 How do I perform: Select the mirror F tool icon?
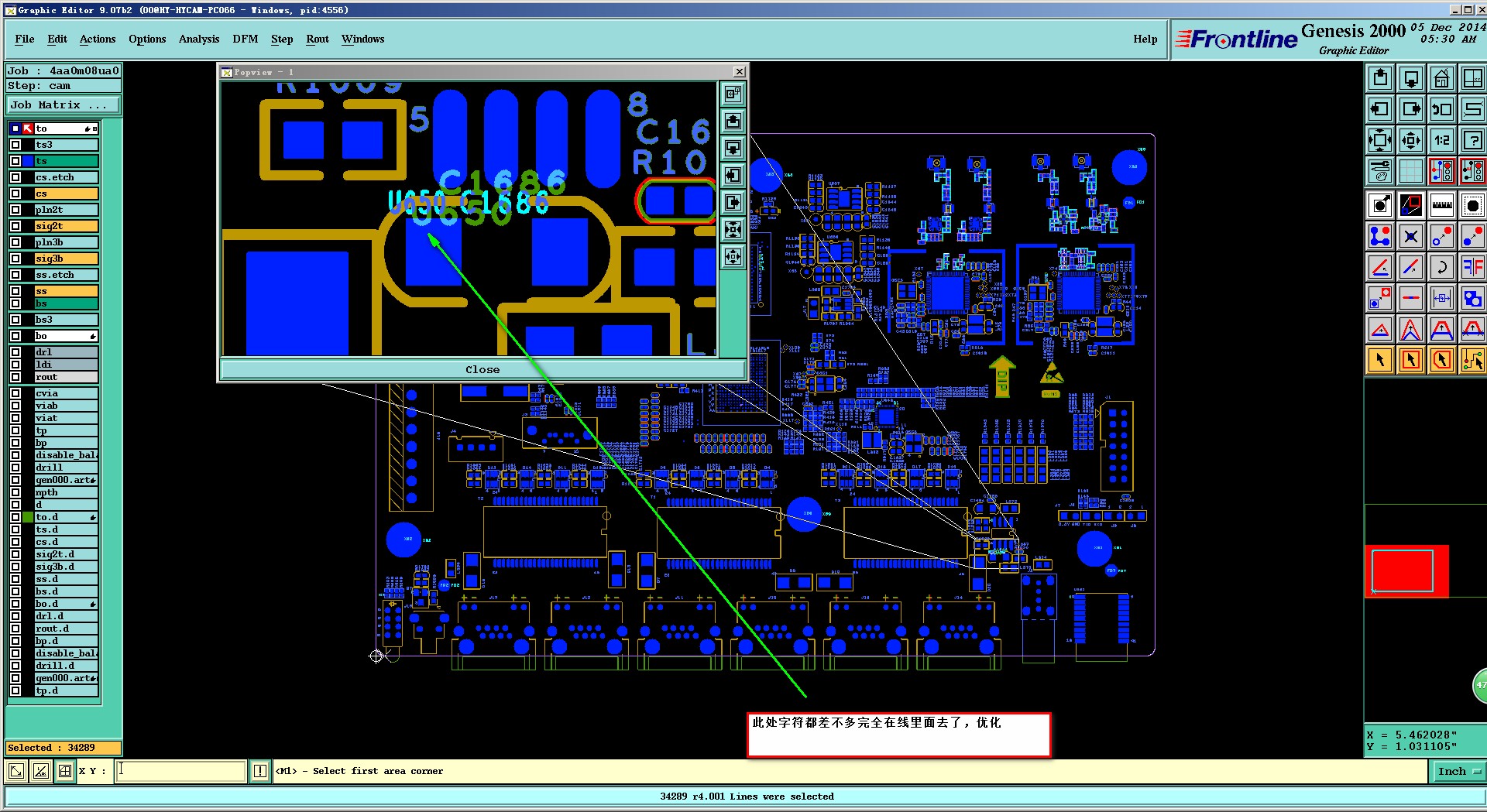[1472, 267]
